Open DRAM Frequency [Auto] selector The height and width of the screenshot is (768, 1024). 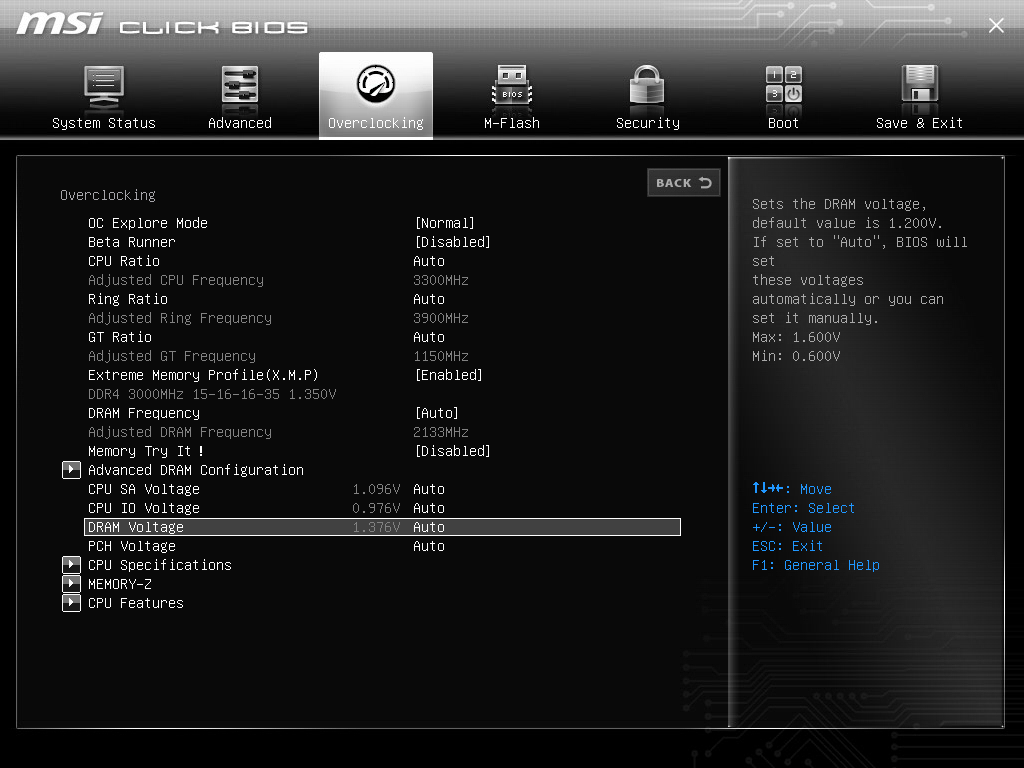pos(437,413)
